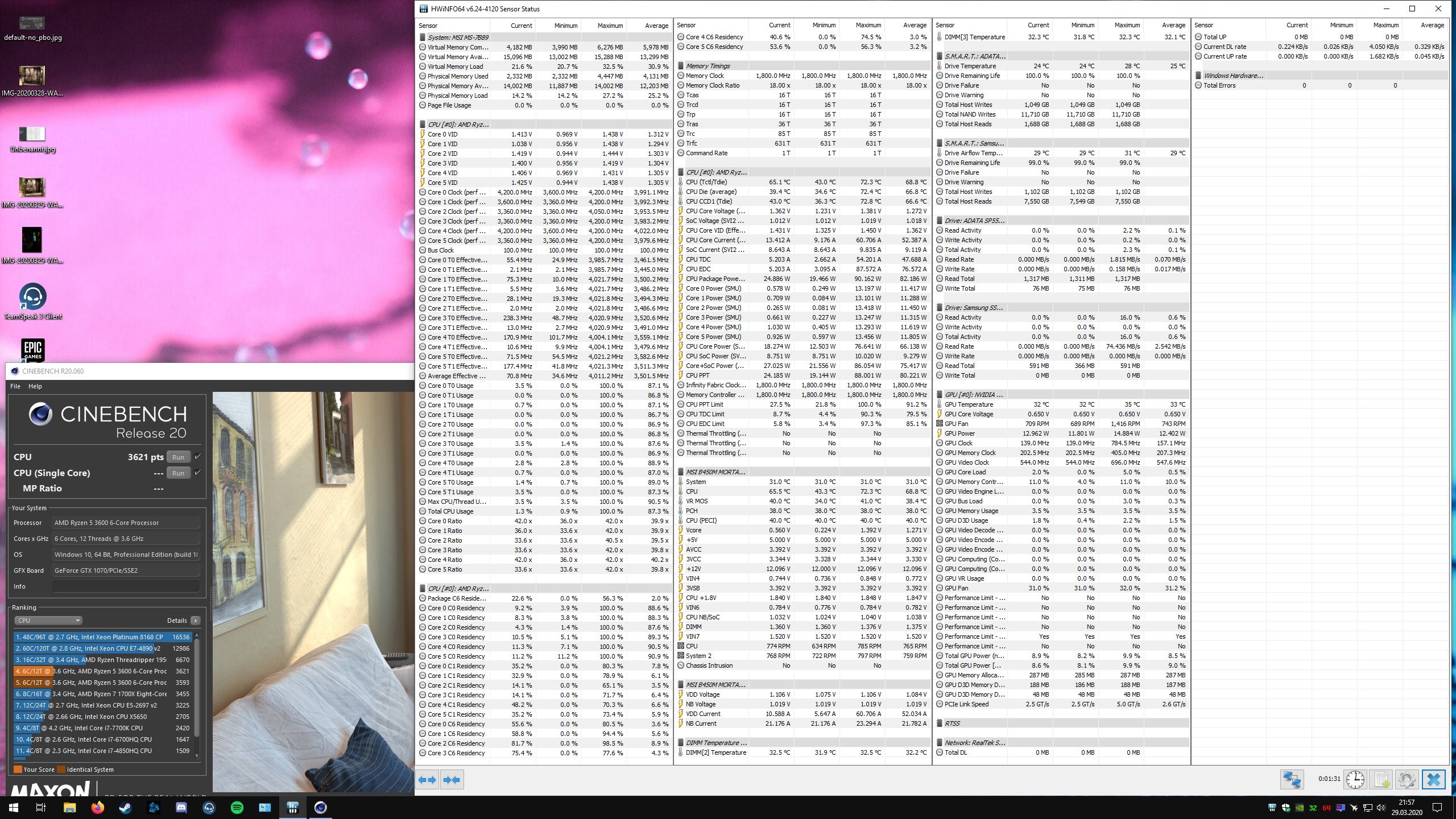Open the Help menu in Cinebench

click(x=35, y=386)
